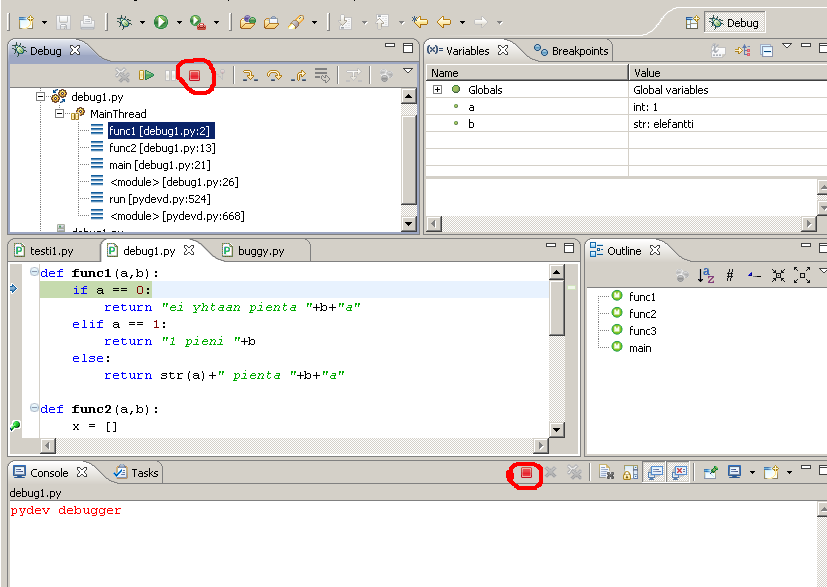Collapse the MainThread tree node
The height and width of the screenshot is (587, 827).
60,114
